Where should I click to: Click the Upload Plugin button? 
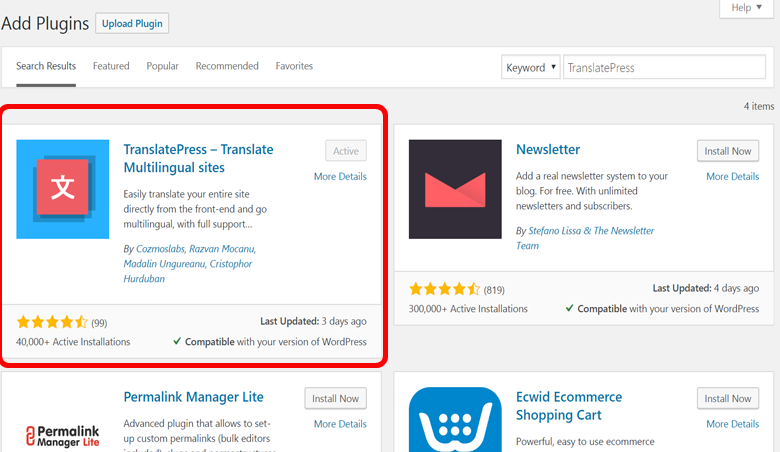pos(132,23)
